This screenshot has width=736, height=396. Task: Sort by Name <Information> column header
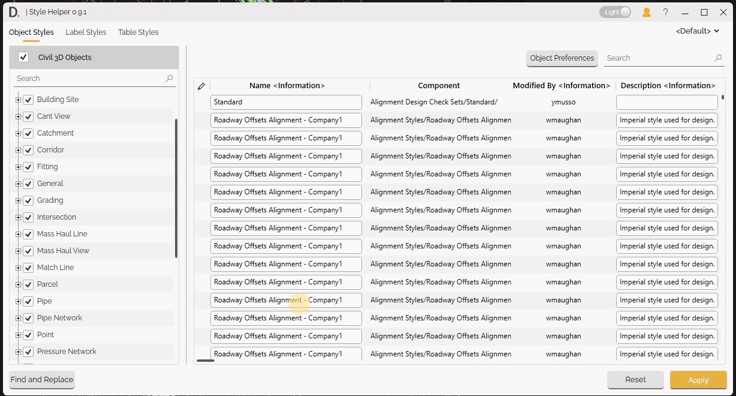287,85
